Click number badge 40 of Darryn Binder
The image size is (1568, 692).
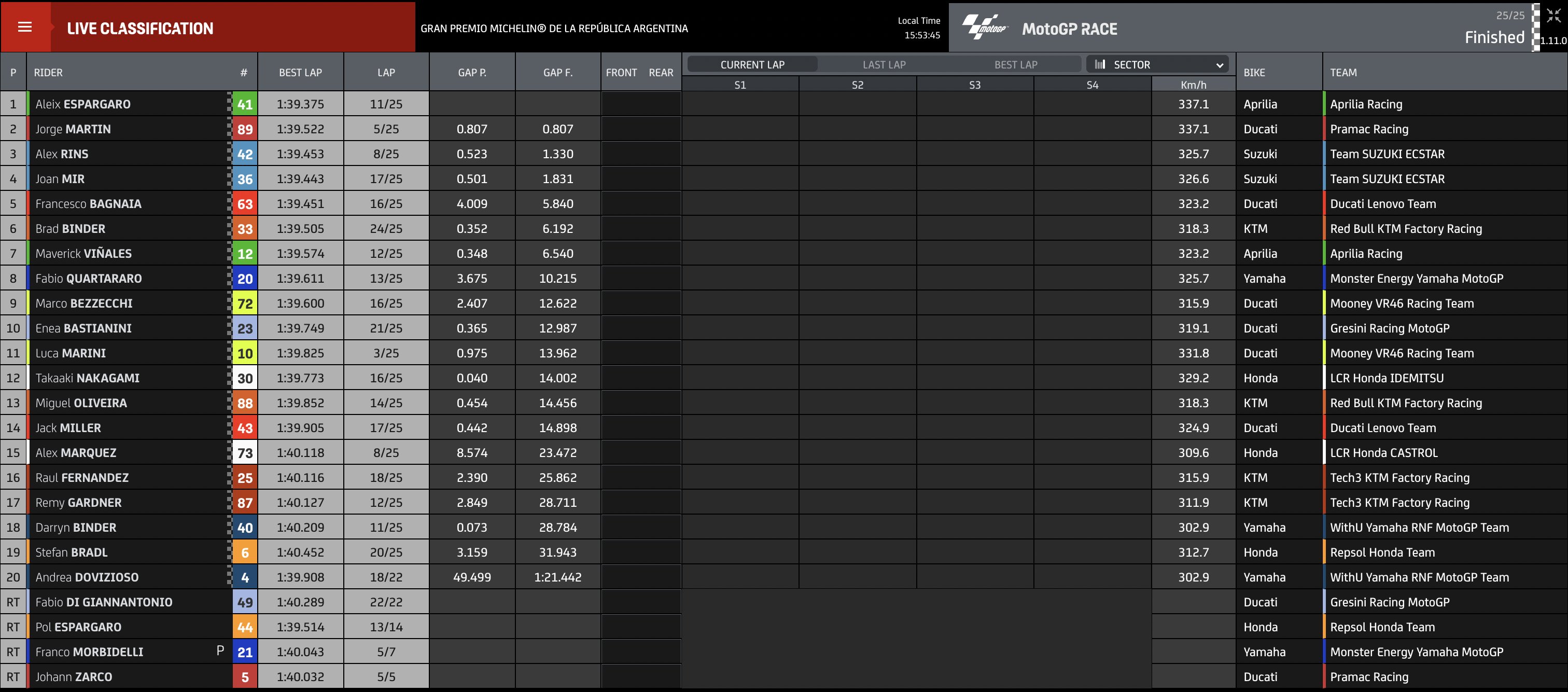tap(245, 528)
